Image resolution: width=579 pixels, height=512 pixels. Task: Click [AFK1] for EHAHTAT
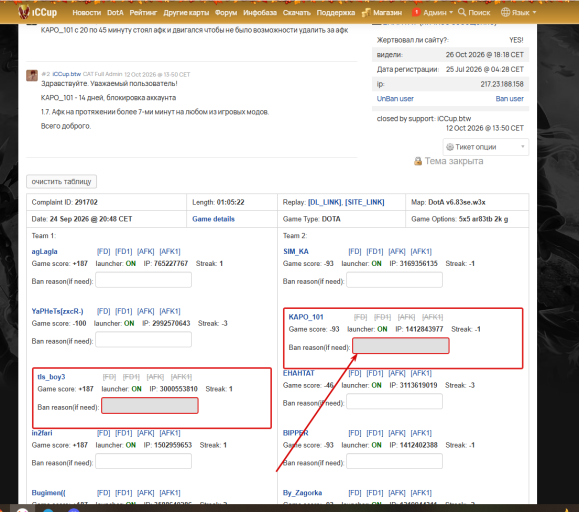point(421,373)
